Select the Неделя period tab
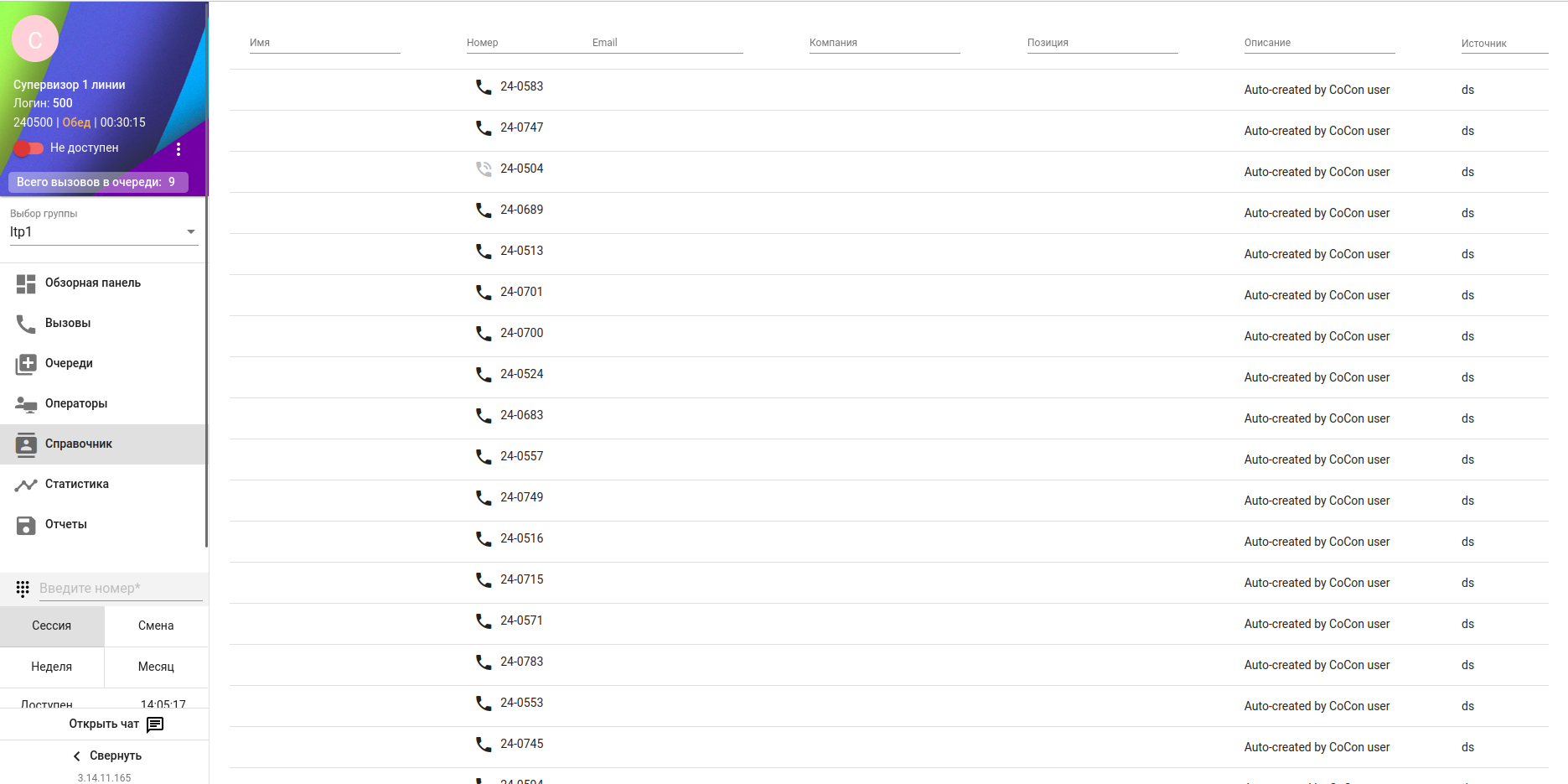The image size is (1568, 784). pyautogui.click(x=52, y=667)
